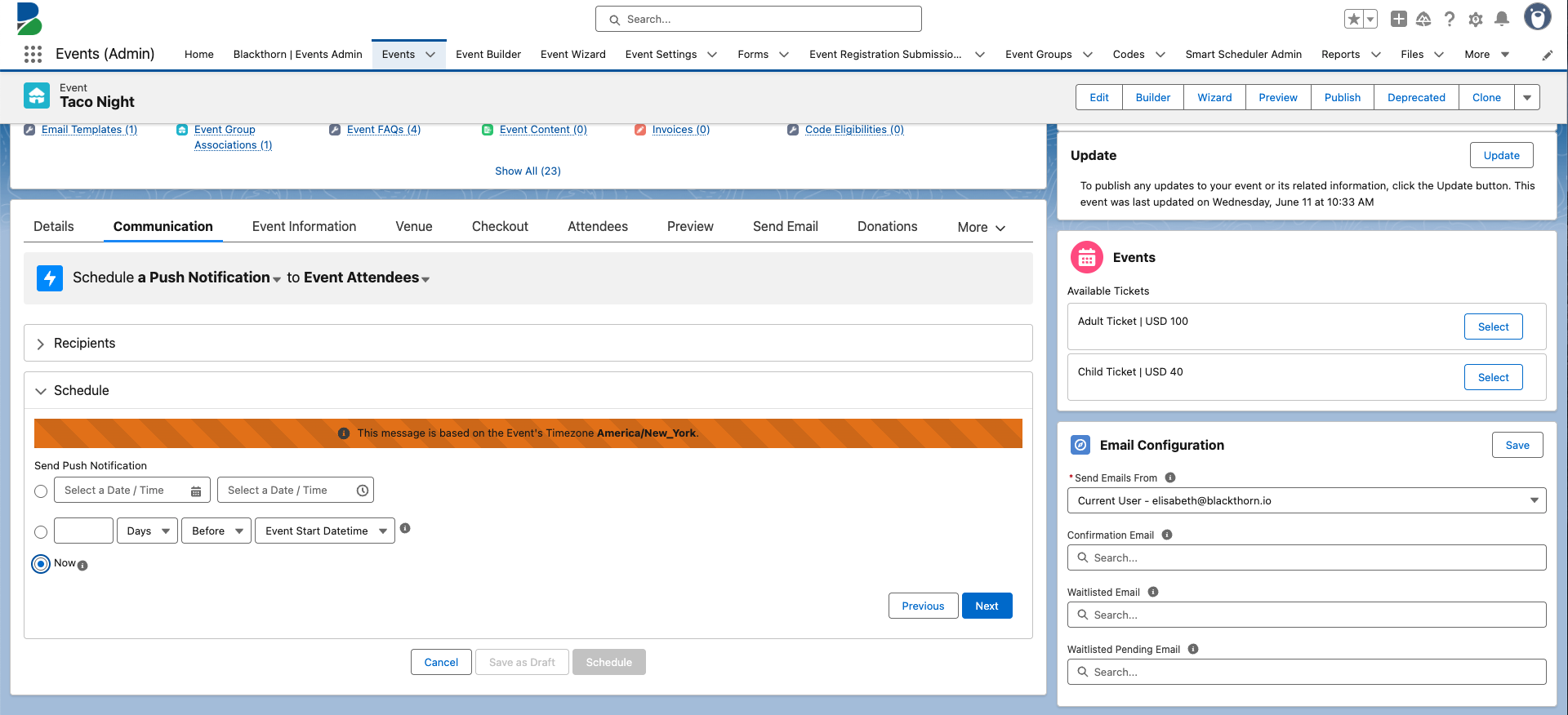
Task: Click the Publish button
Action: click(1342, 97)
